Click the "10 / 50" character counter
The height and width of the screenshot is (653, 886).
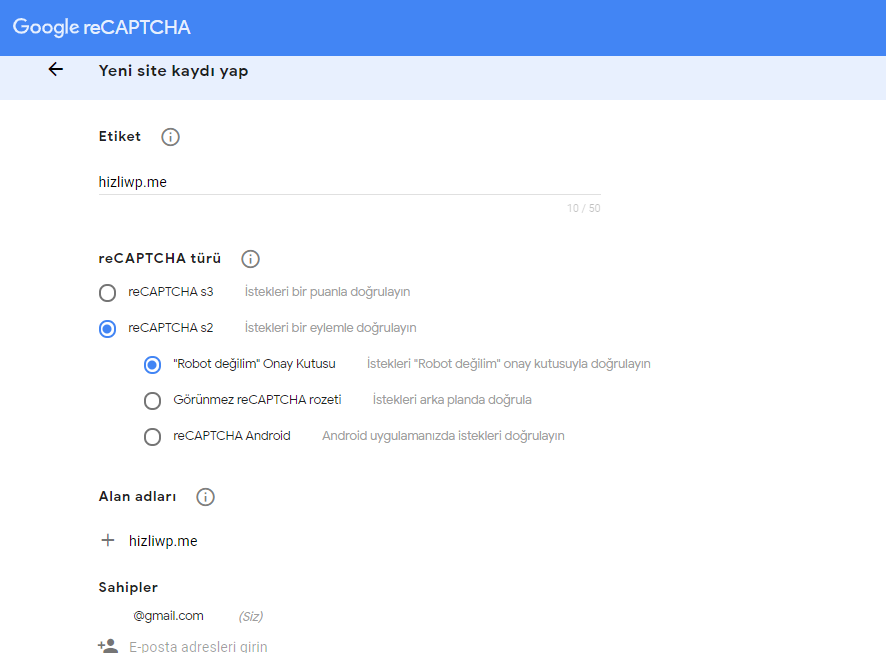point(584,208)
